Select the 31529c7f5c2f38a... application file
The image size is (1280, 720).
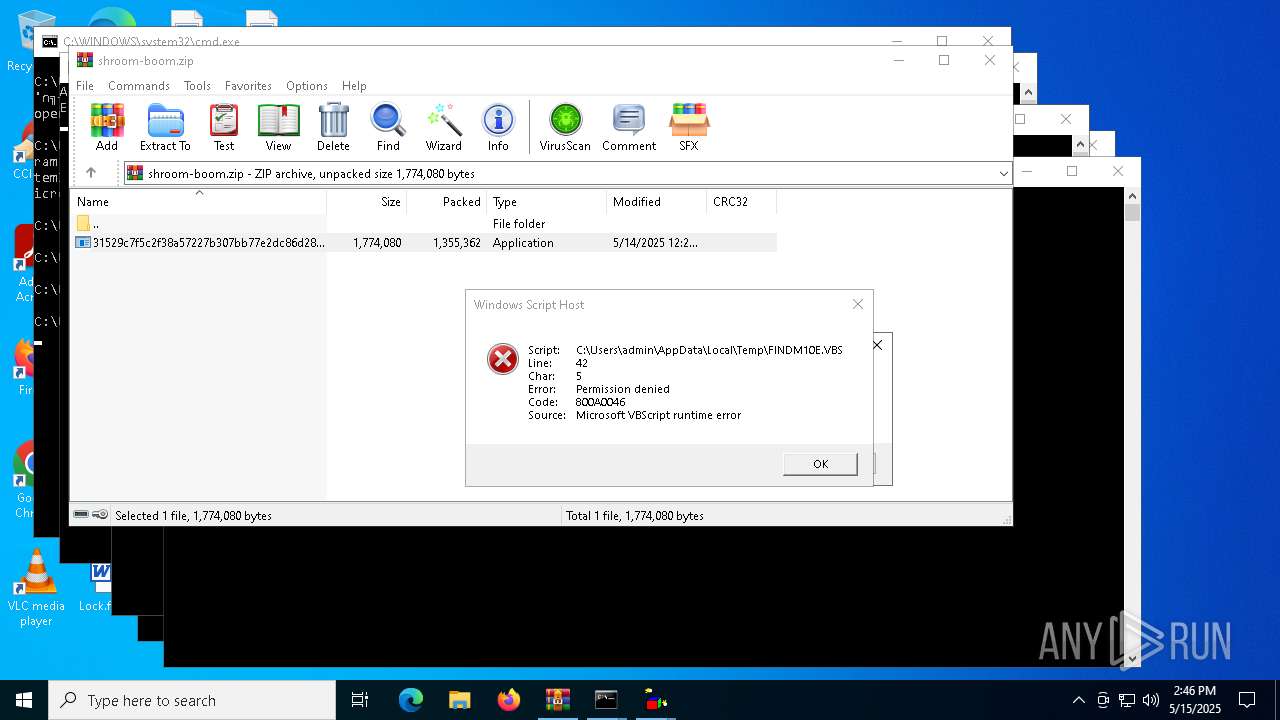point(424,243)
